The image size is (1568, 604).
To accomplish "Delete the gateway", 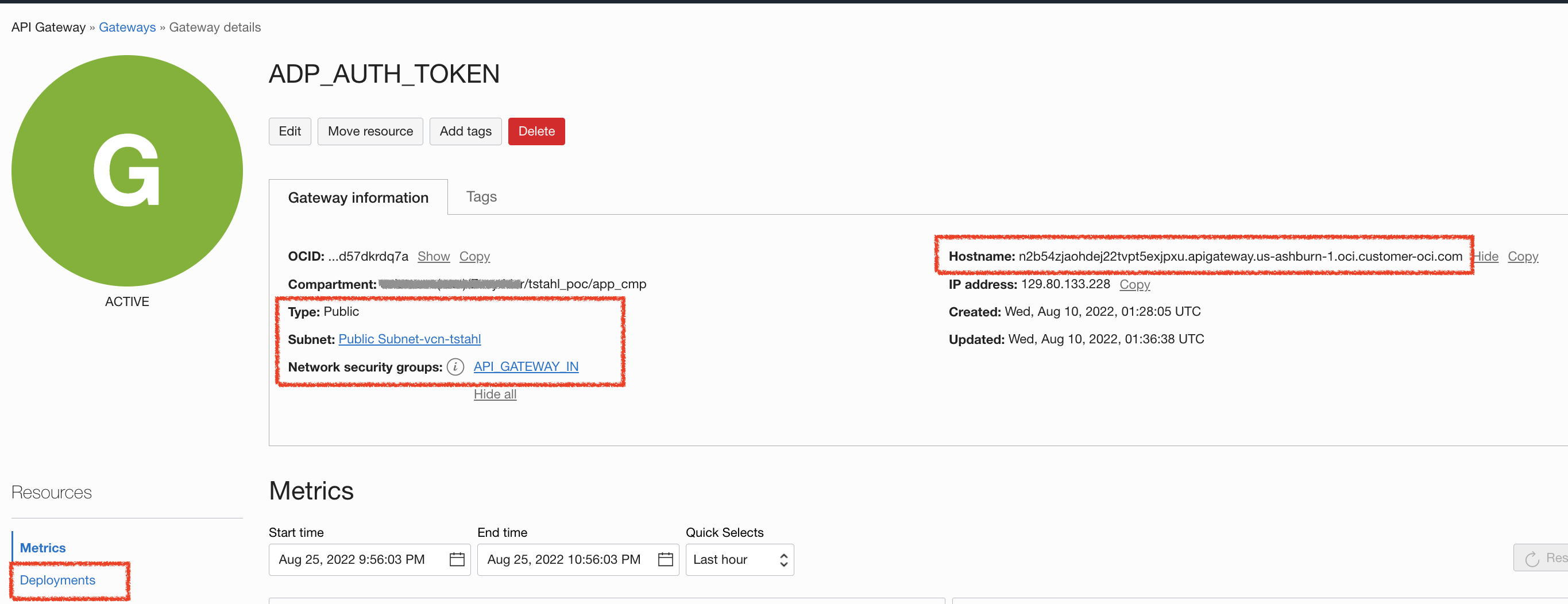I will pos(536,131).
